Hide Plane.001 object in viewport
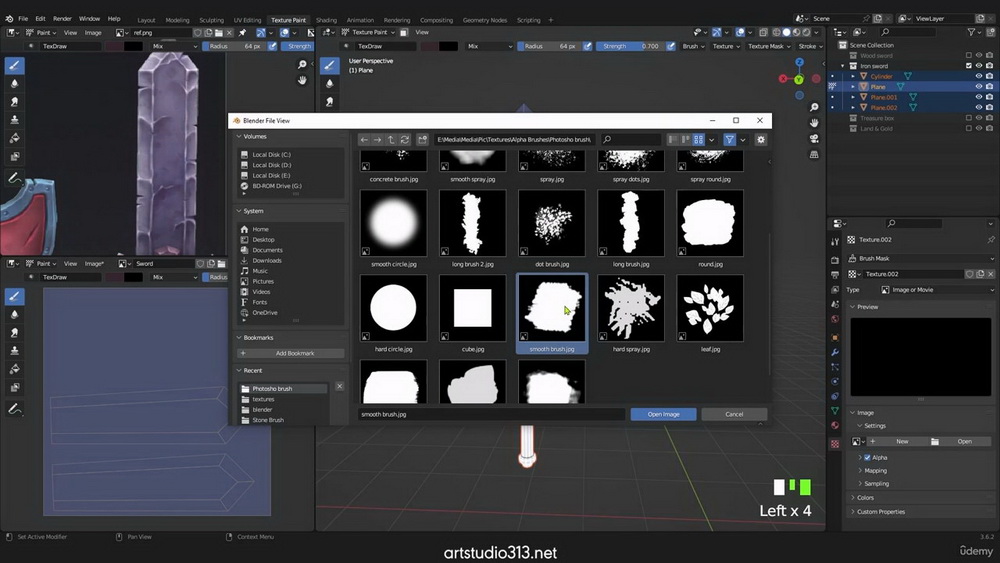Image resolution: width=1000 pixels, height=563 pixels. point(979,97)
